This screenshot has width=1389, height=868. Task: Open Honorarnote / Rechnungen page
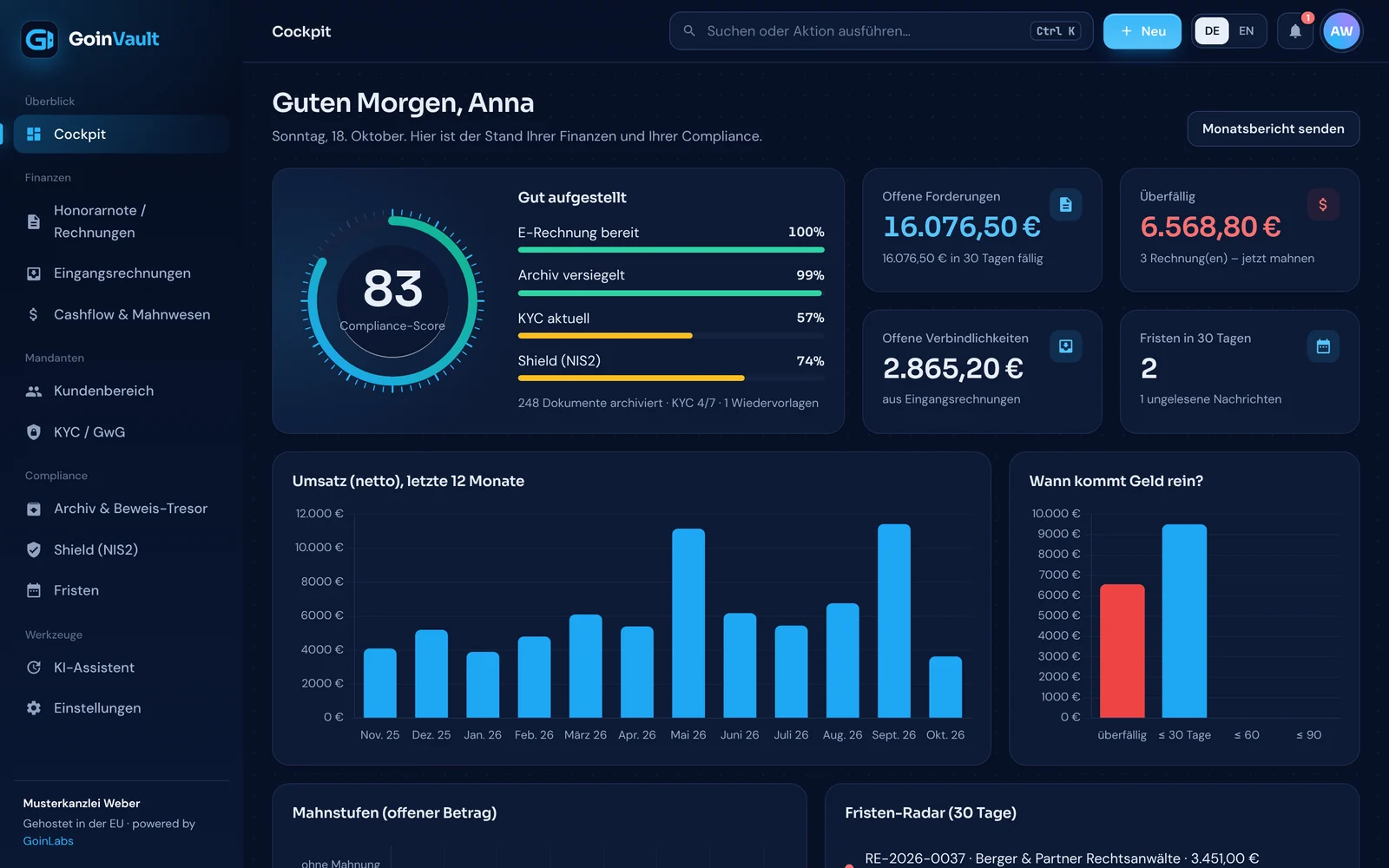pos(122,221)
